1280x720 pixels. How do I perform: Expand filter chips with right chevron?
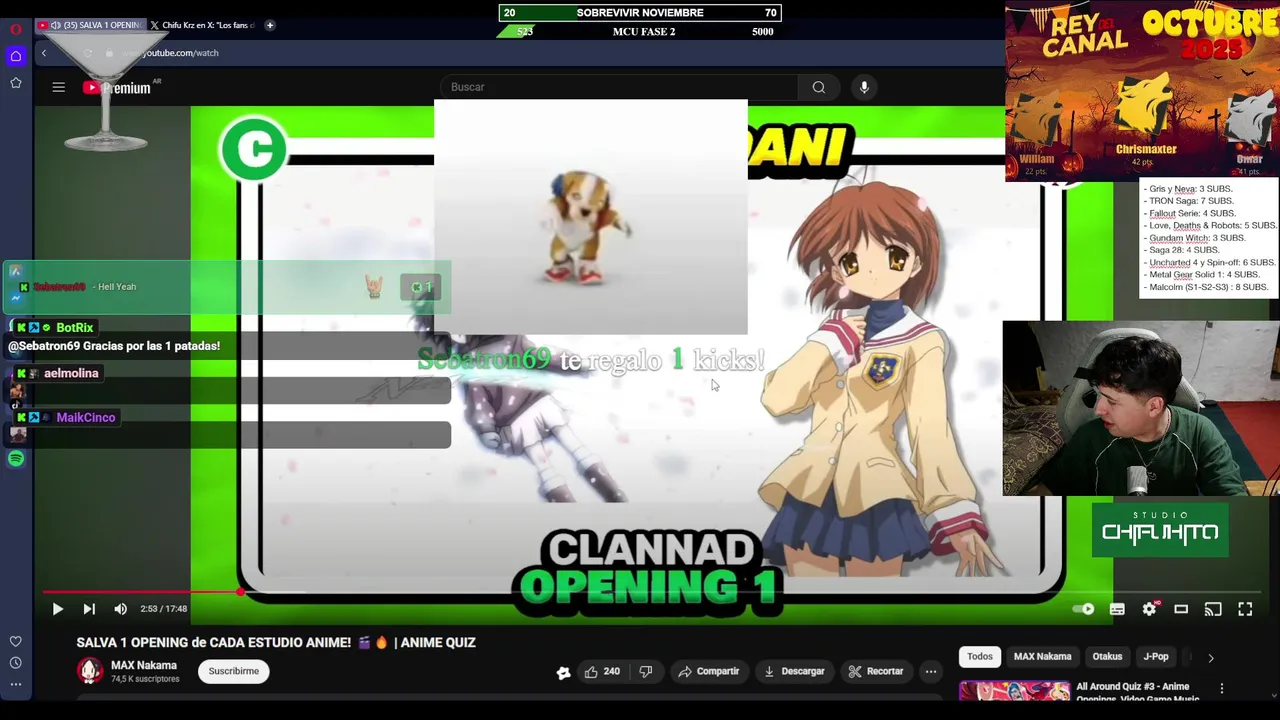click(x=1211, y=658)
